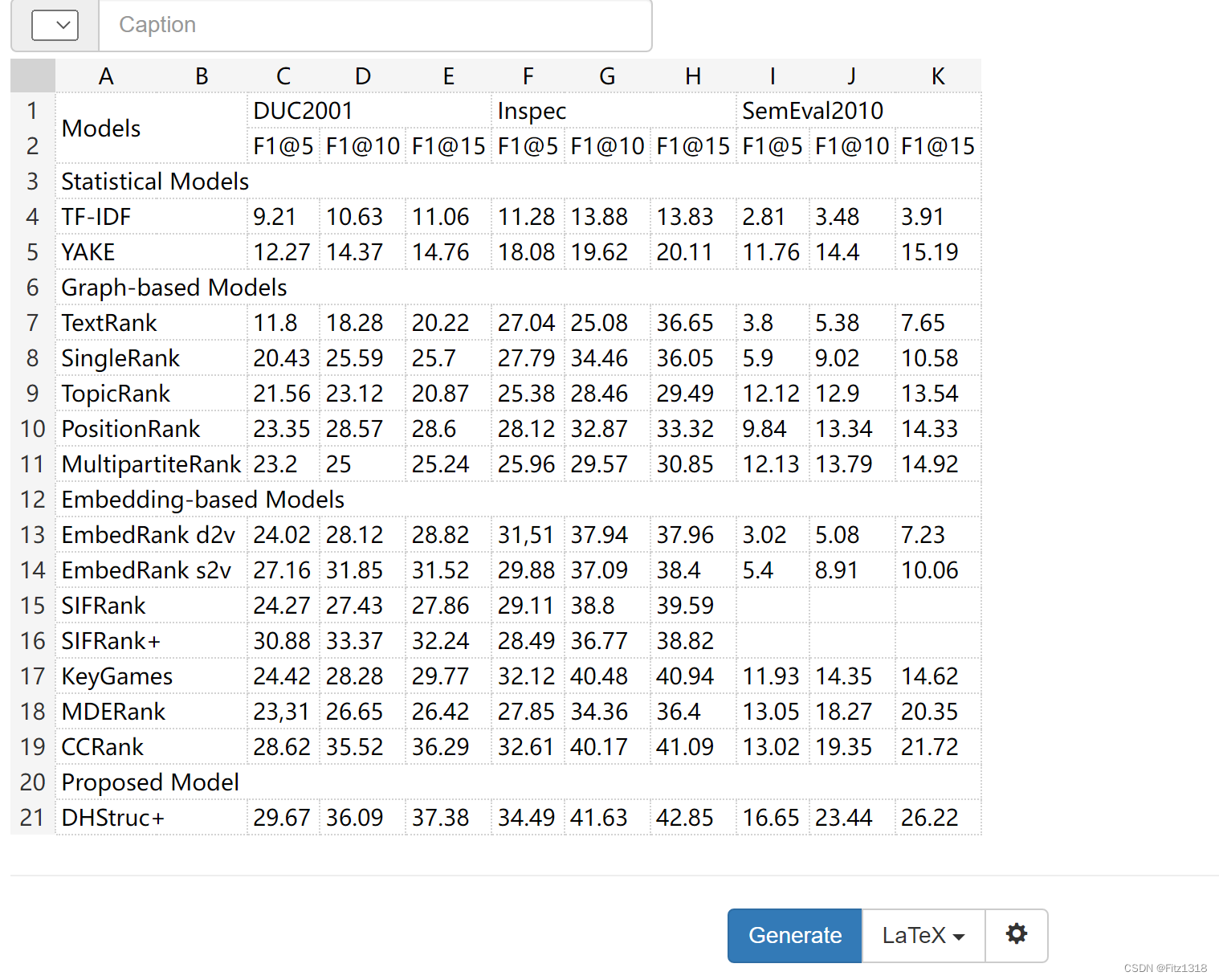Image resolution: width=1219 pixels, height=980 pixels.
Task: Click the 10.06 cell in EmbedRank s2v row
Action: coord(938,570)
